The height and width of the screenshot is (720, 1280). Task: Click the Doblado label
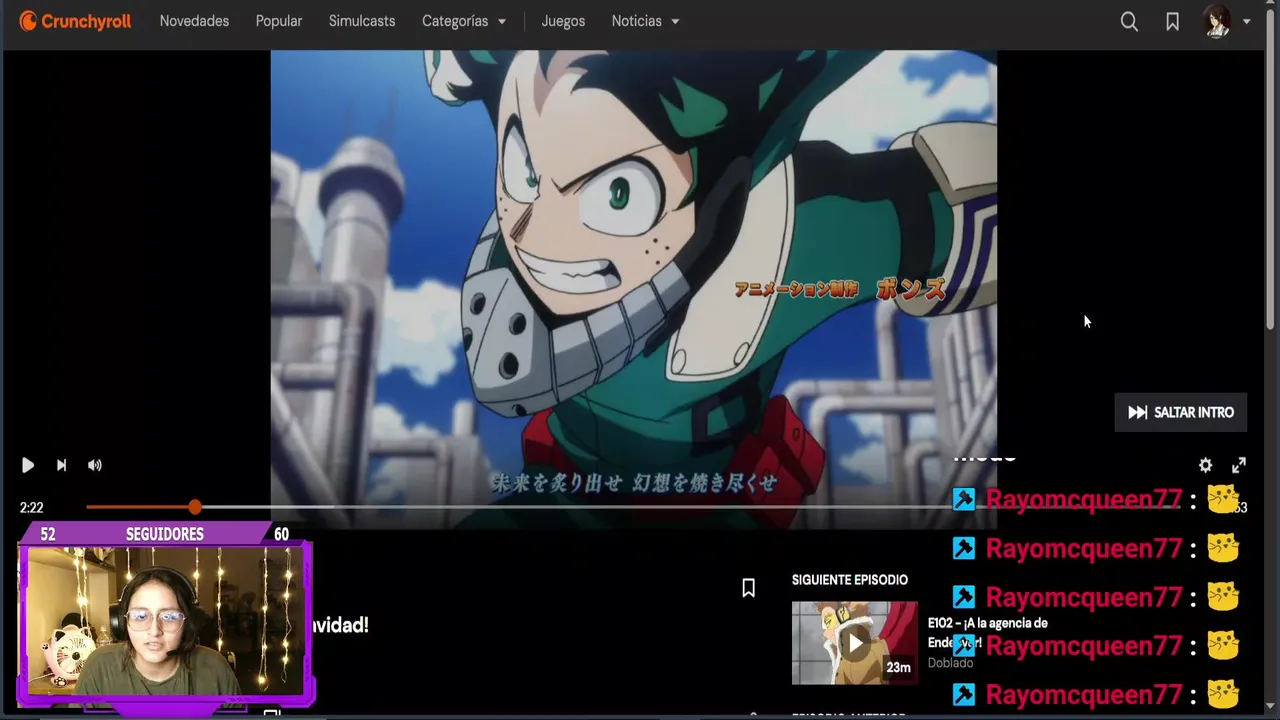click(951, 663)
